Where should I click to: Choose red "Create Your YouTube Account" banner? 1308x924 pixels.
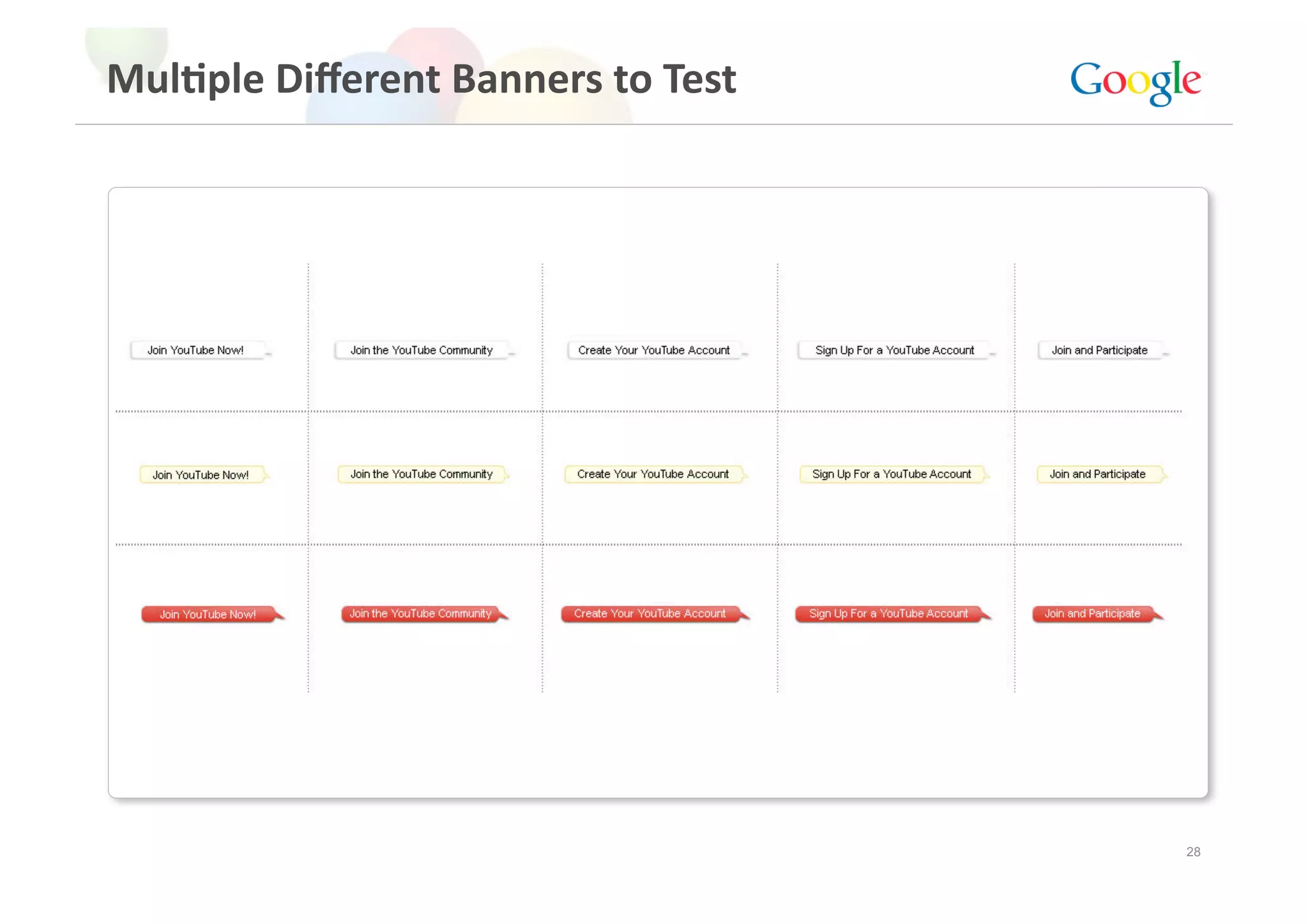pos(655,613)
